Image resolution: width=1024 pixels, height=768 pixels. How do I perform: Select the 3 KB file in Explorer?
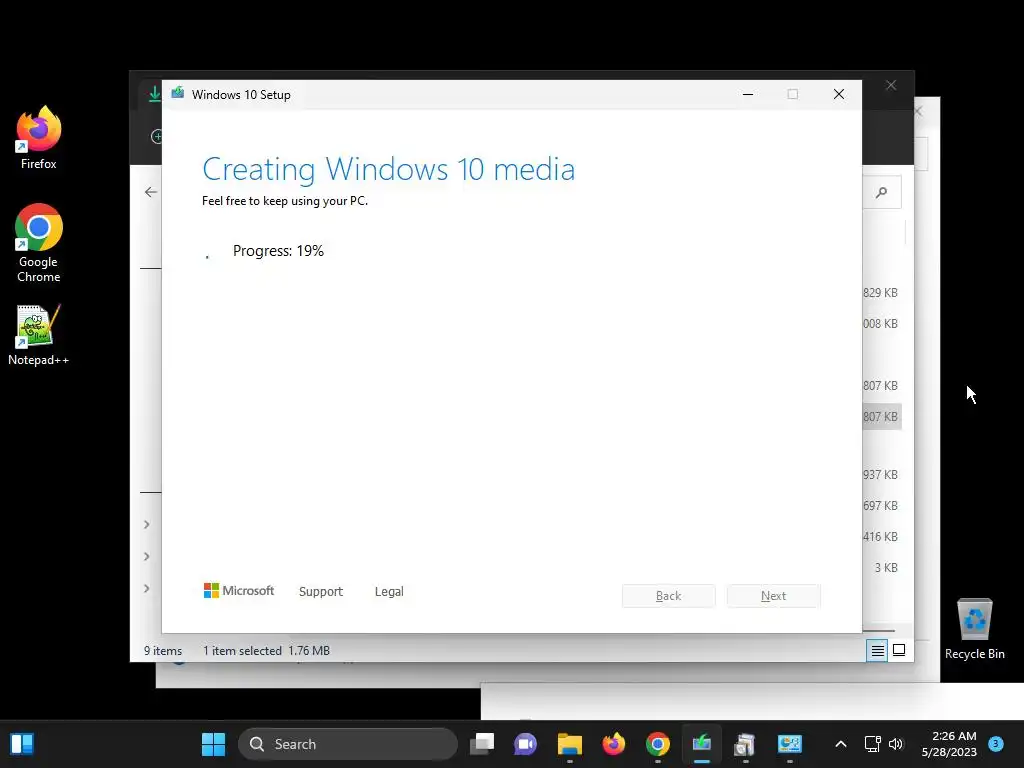886,568
